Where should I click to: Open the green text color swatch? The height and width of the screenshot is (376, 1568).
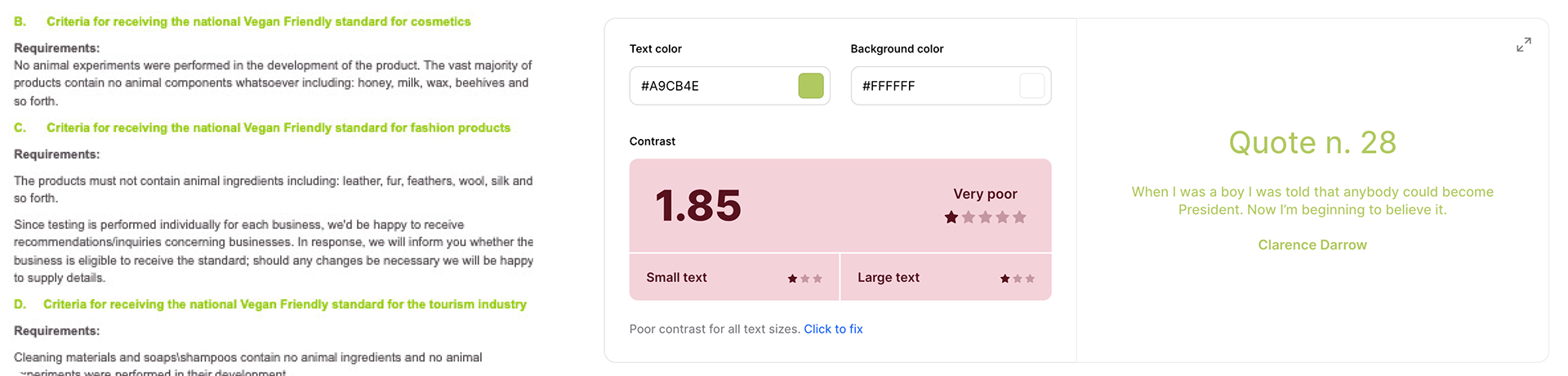point(811,86)
